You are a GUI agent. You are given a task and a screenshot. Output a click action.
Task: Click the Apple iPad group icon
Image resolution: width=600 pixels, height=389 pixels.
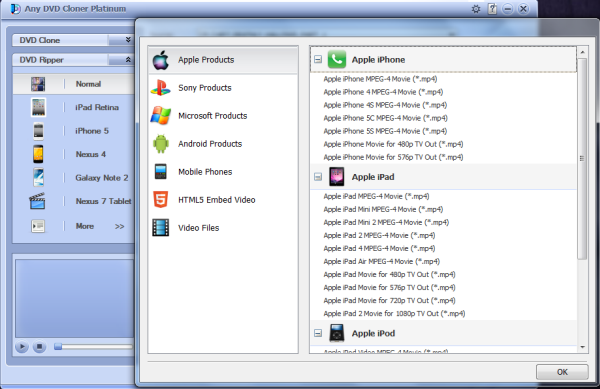(x=337, y=177)
